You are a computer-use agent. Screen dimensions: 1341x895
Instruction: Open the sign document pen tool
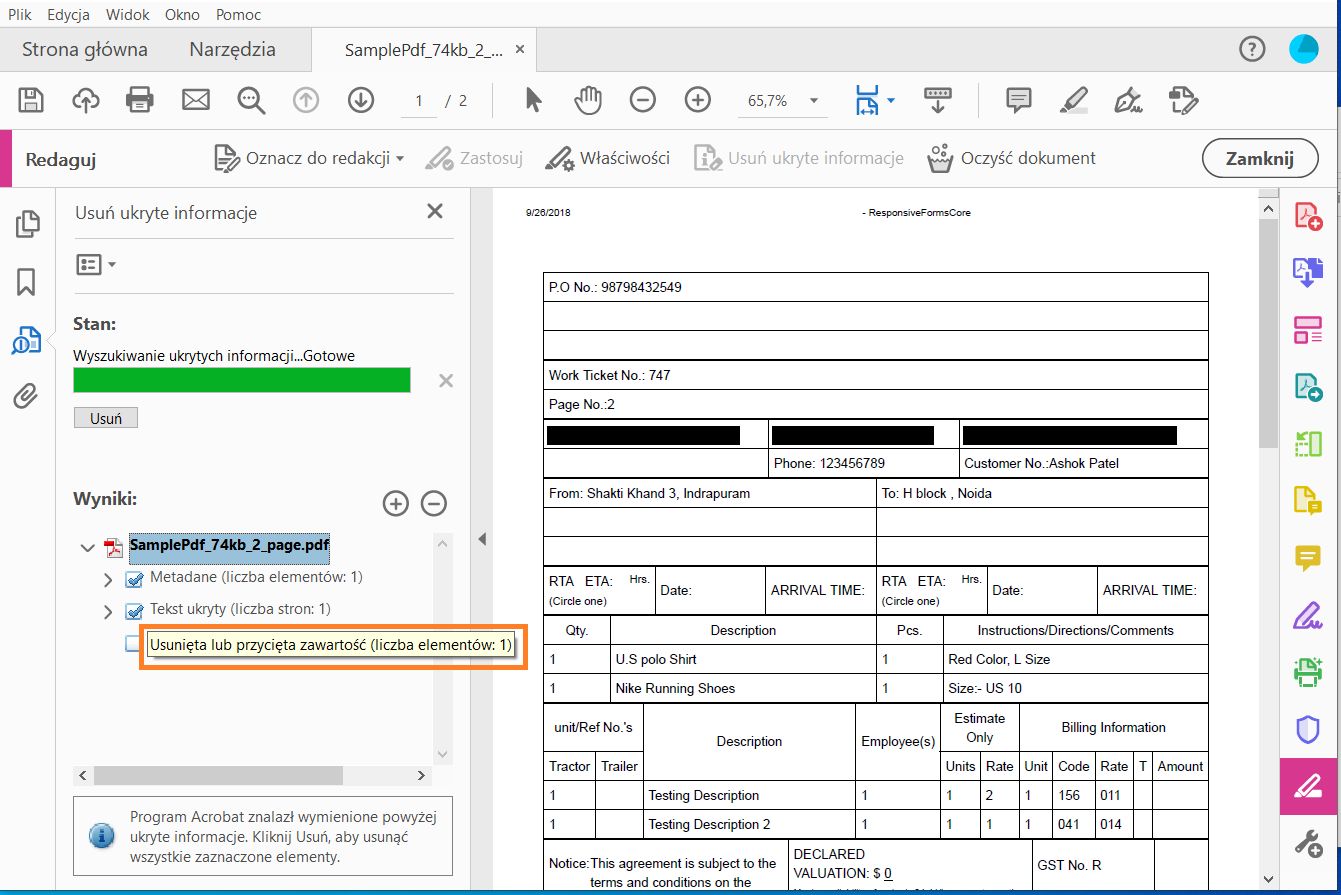(1128, 100)
